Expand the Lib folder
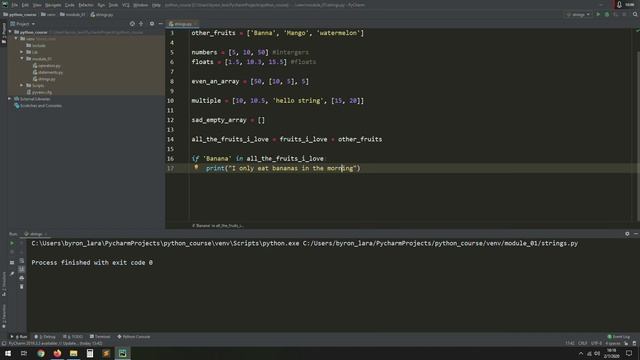The height and width of the screenshot is (360, 640). 22,52
